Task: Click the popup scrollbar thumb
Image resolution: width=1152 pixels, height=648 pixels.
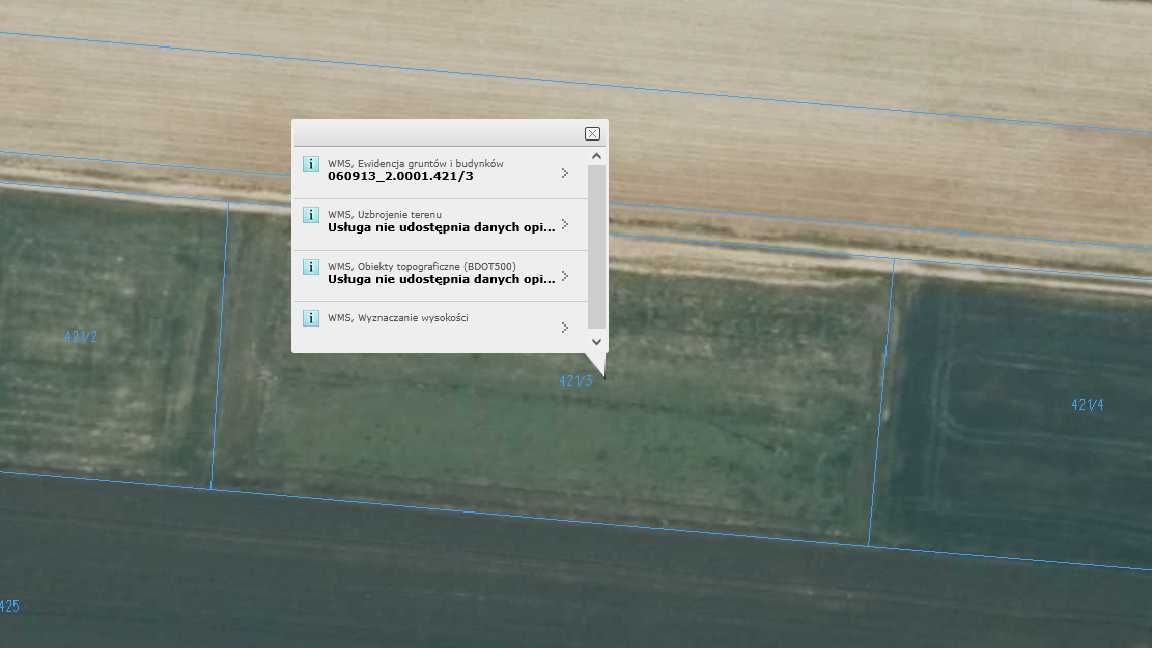Action: [597, 246]
